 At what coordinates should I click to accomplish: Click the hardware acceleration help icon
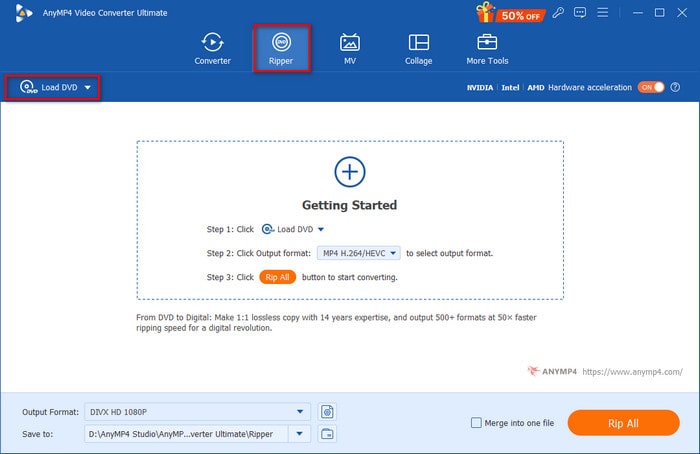(x=675, y=87)
